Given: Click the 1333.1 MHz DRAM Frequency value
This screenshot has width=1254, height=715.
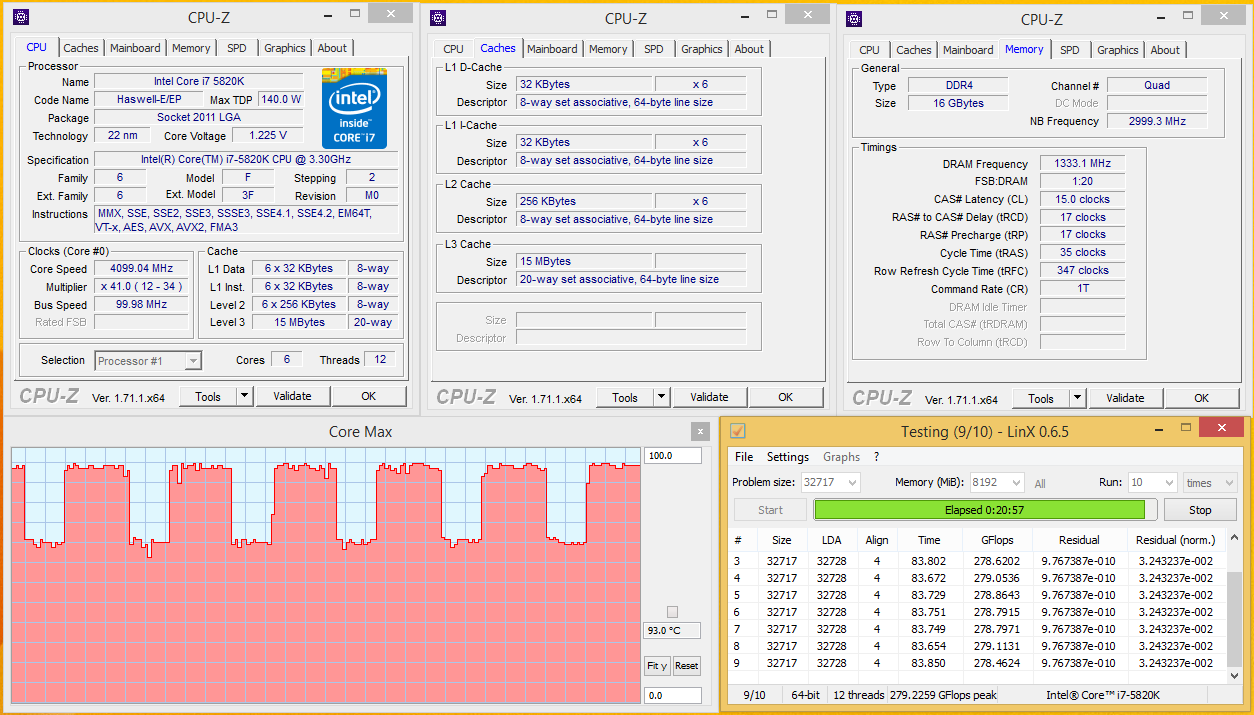Looking at the screenshot, I should coord(1082,164).
